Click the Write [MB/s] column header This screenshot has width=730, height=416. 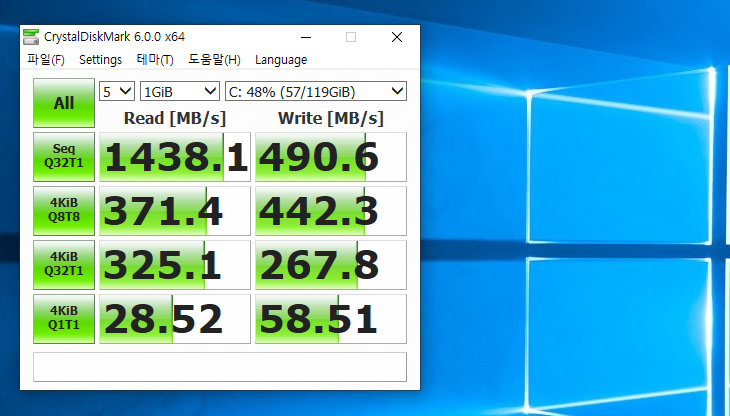331,118
